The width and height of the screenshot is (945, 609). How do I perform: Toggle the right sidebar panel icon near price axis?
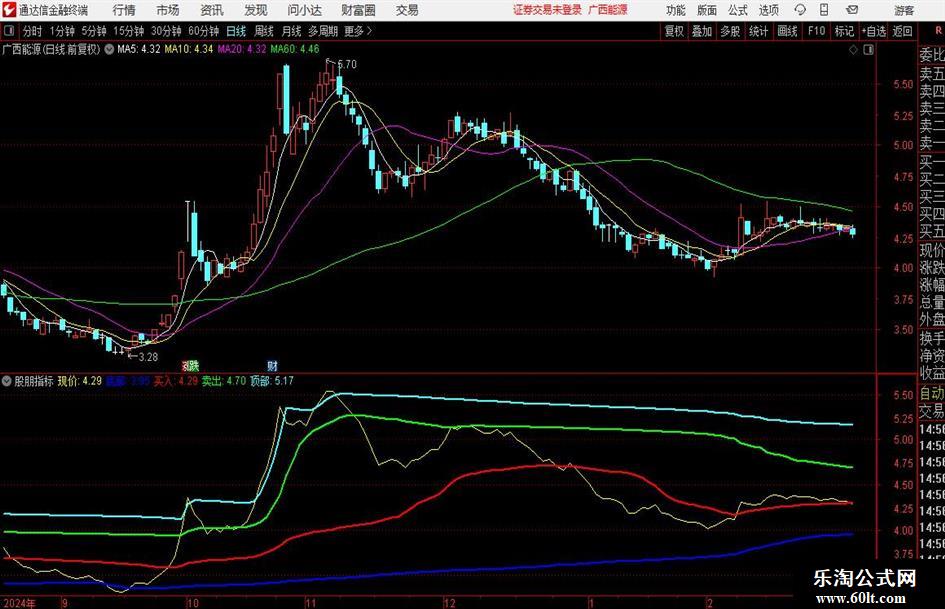click(x=868, y=50)
